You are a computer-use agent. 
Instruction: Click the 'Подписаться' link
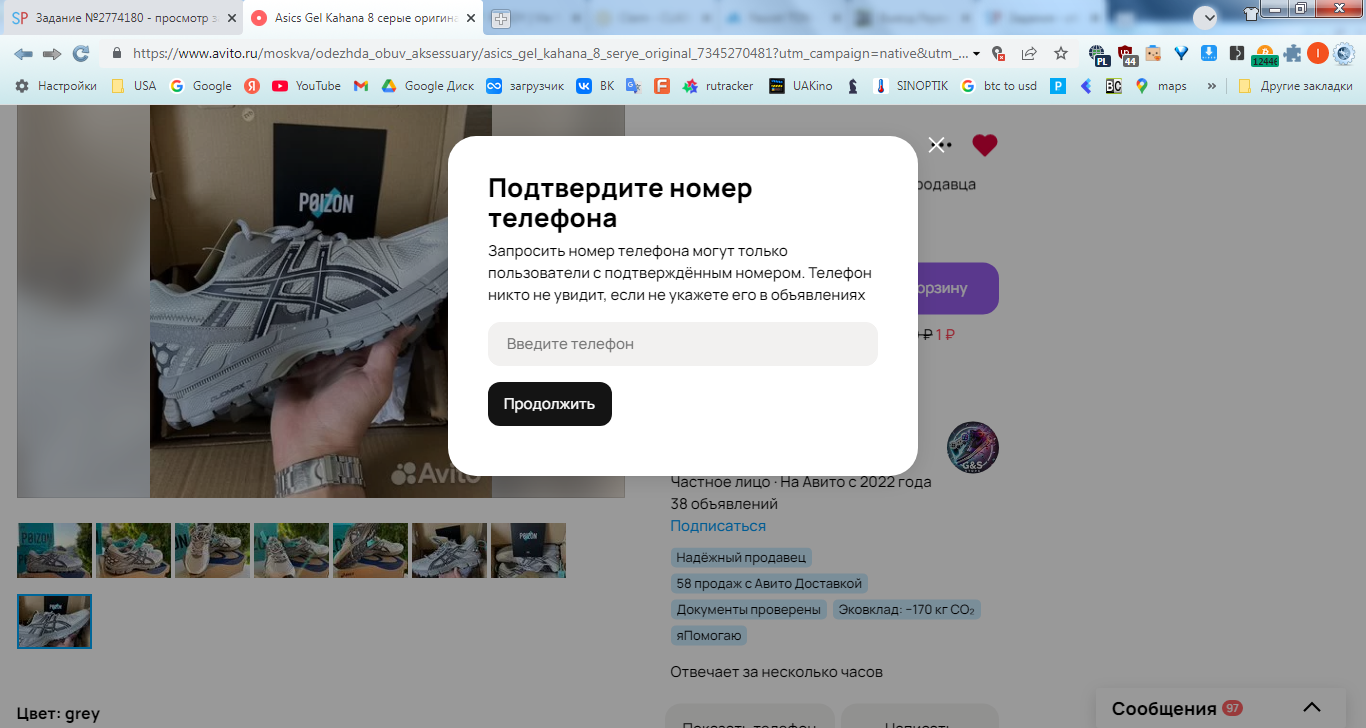click(718, 526)
